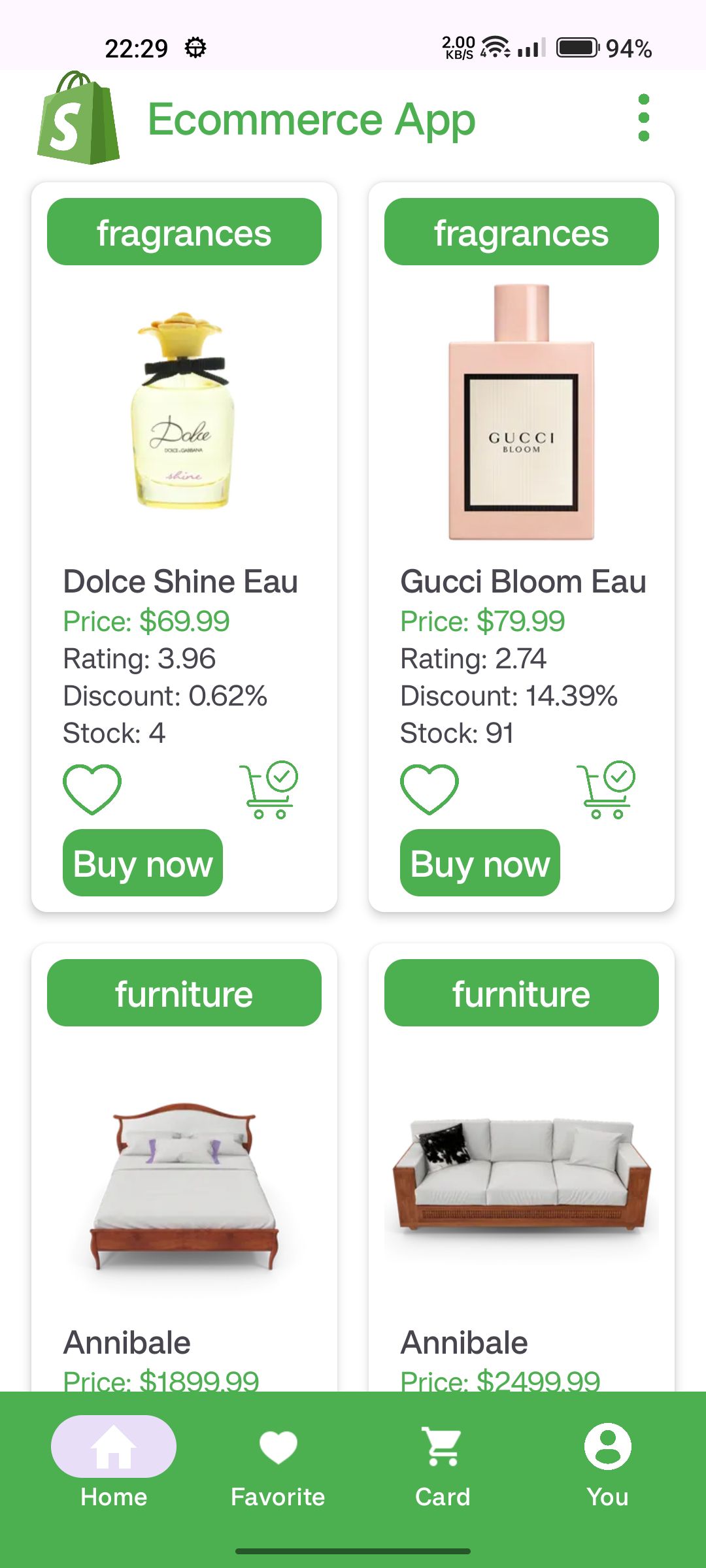The height and width of the screenshot is (1568, 706).
Task: View the Dolce Shine perfume image
Action: coord(184,412)
